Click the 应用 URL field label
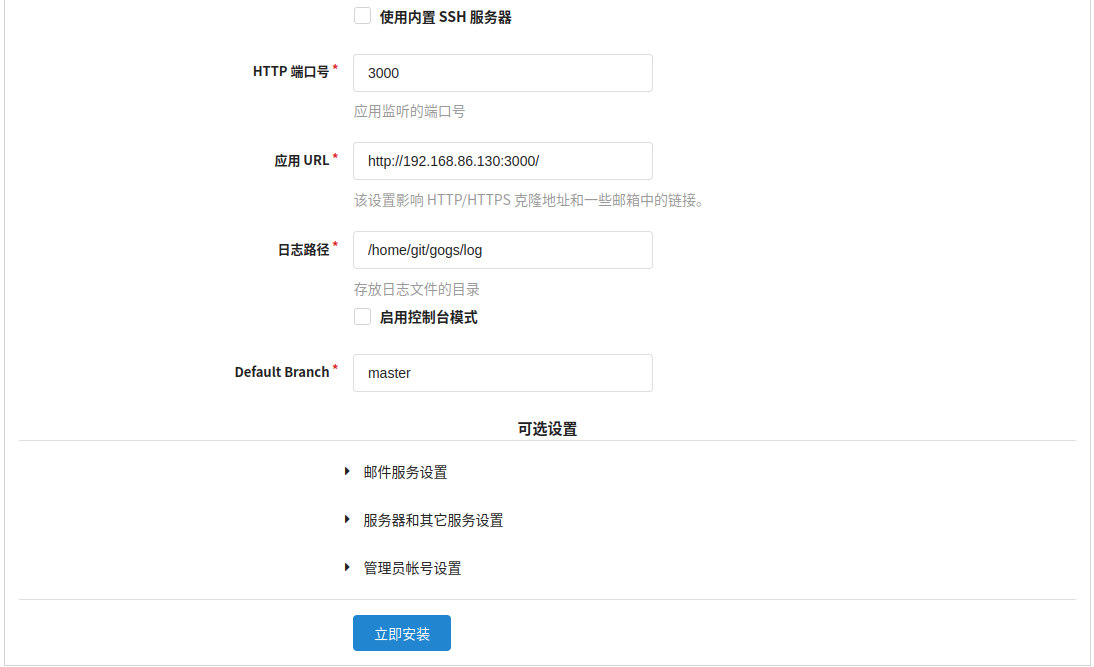 [x=301, y=161]
